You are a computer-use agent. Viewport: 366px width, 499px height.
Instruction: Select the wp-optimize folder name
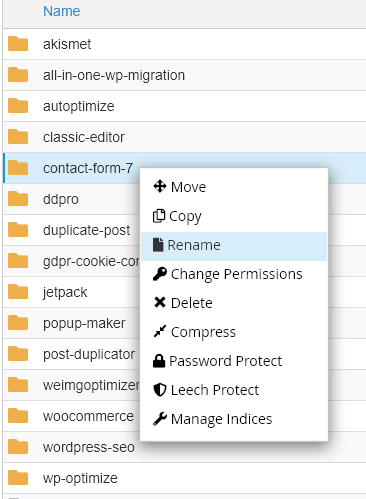pos(80,479)
